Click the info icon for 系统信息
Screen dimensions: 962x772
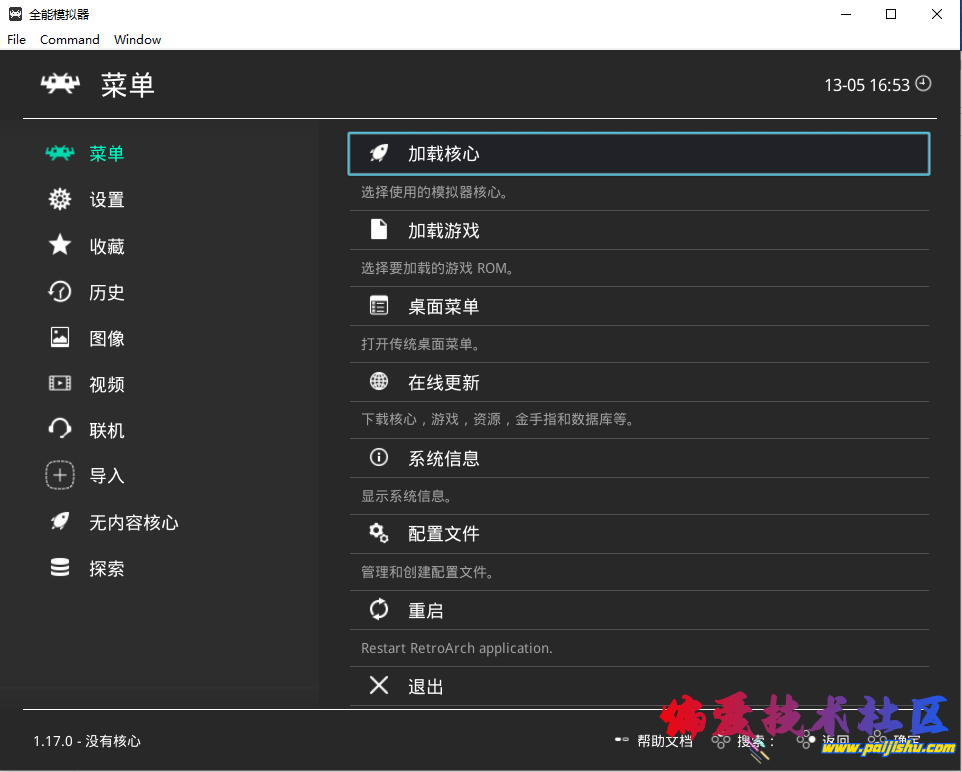click(x=379, y=458)
